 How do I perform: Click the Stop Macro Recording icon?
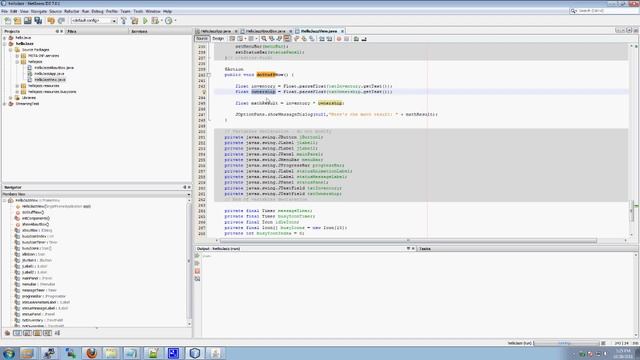(347, 39)
